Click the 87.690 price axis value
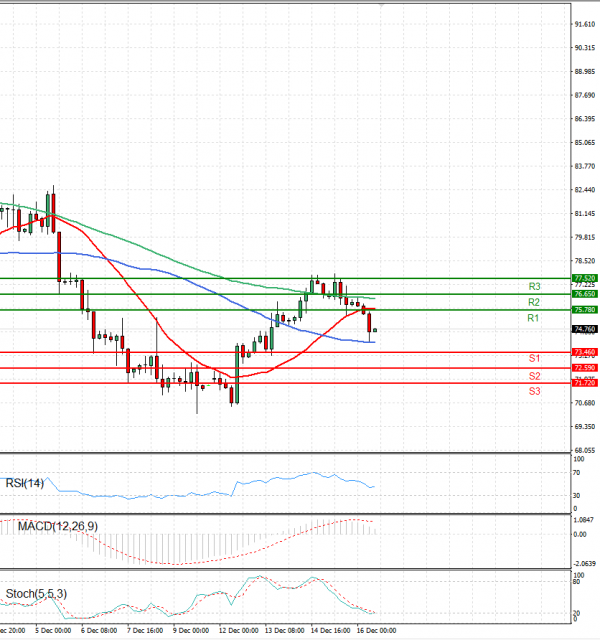This screenshot has height=640, width=600. [585, 96]
